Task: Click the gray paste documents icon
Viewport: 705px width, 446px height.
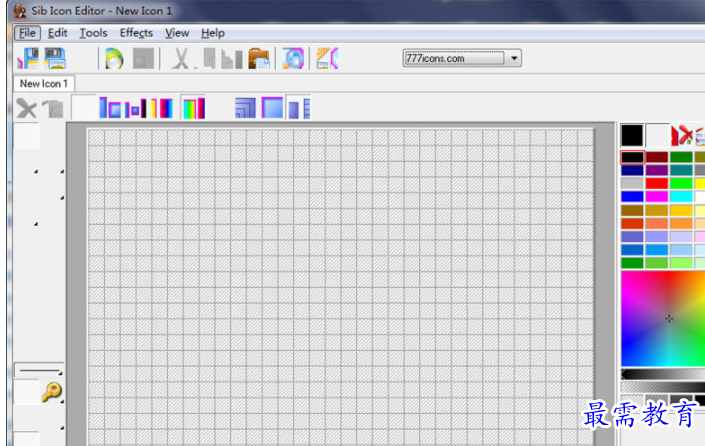Action: pos(232,58)
